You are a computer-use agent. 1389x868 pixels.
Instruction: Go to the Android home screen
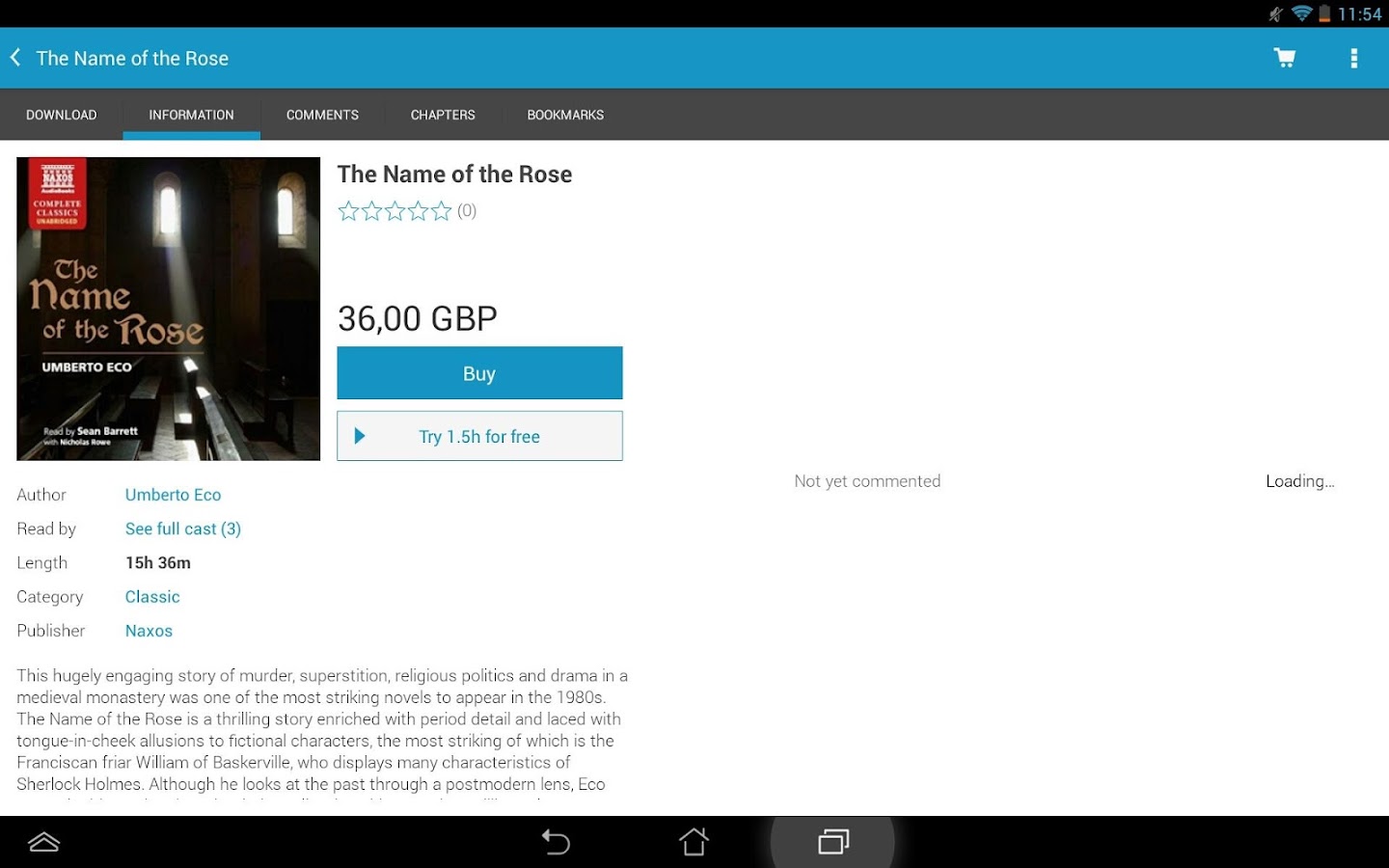pos(694,842)
